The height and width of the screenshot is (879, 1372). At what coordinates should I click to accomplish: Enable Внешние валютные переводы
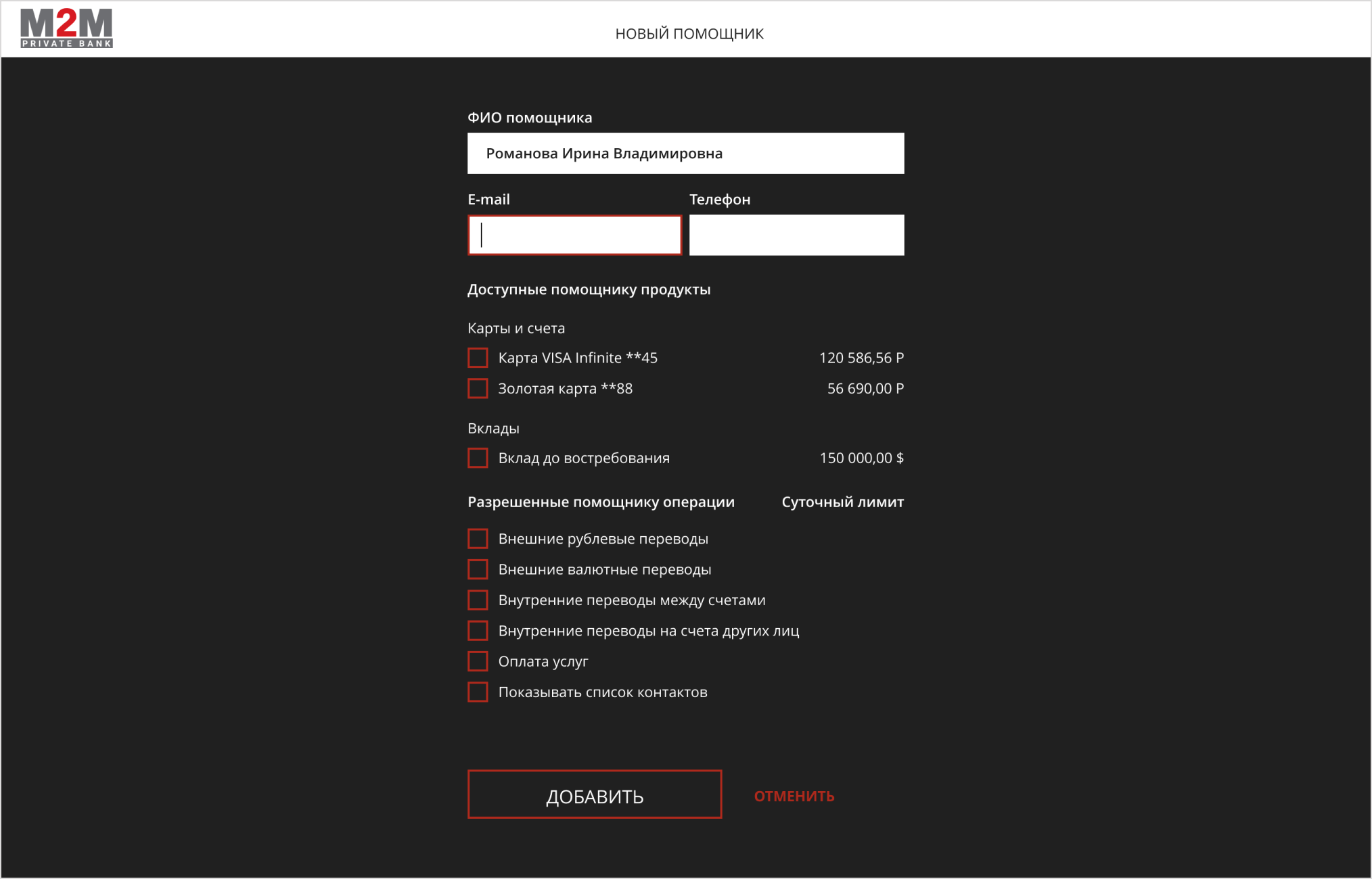[478, 569]
